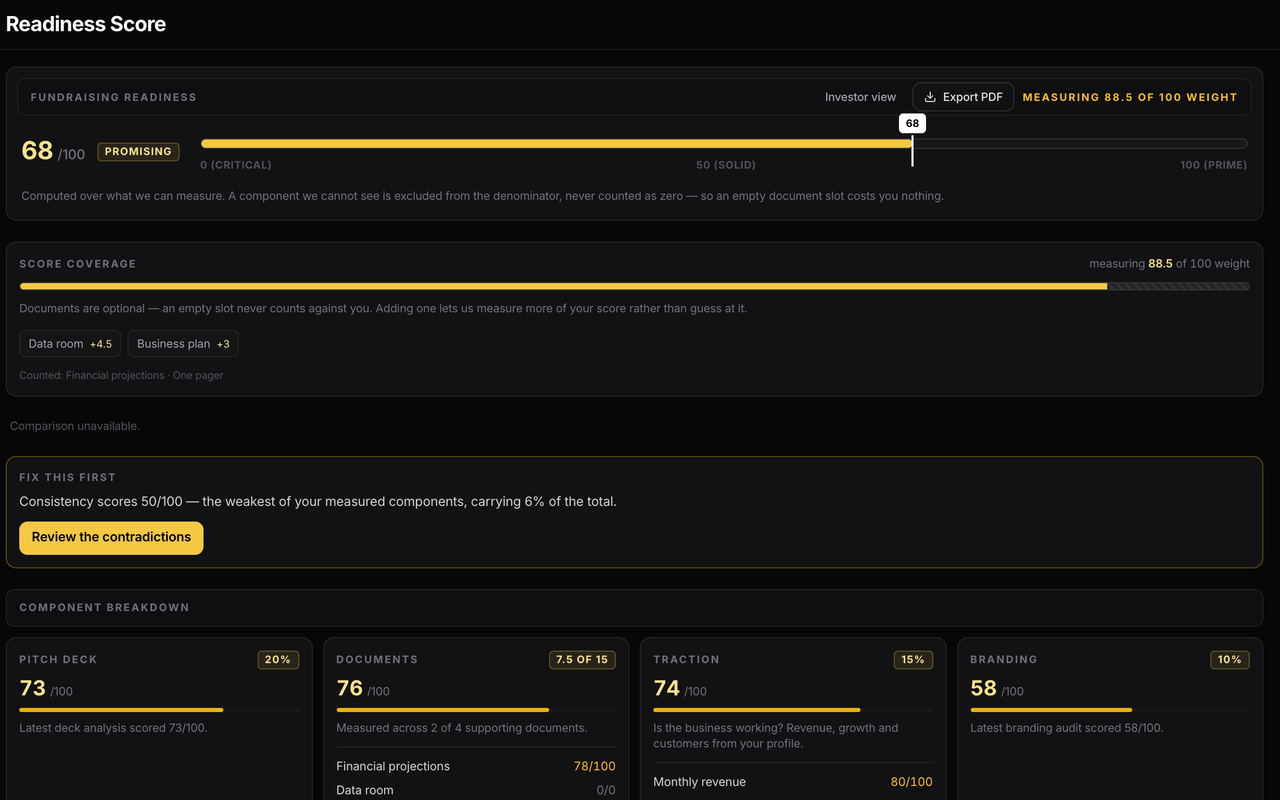Click the 0 (CRITICAL) scale label
The height and width of the screenshot is (800, 1280).
[236, 165]
